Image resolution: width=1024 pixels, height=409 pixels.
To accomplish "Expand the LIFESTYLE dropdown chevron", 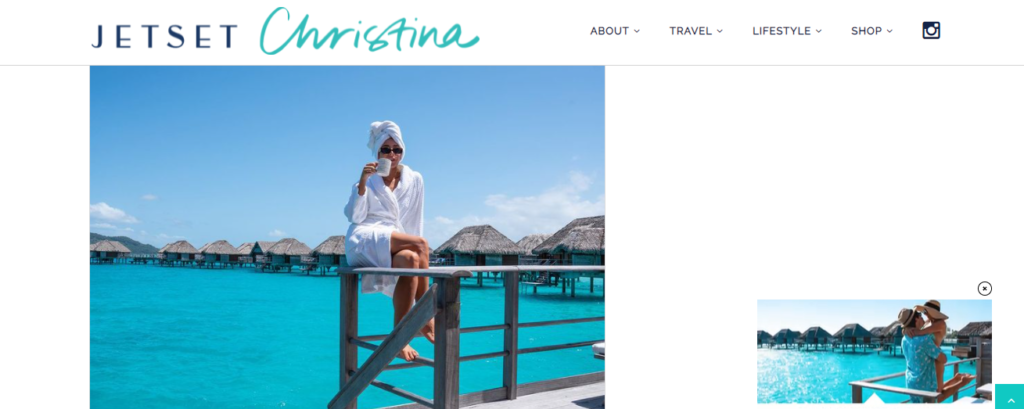I will [818, 31].
